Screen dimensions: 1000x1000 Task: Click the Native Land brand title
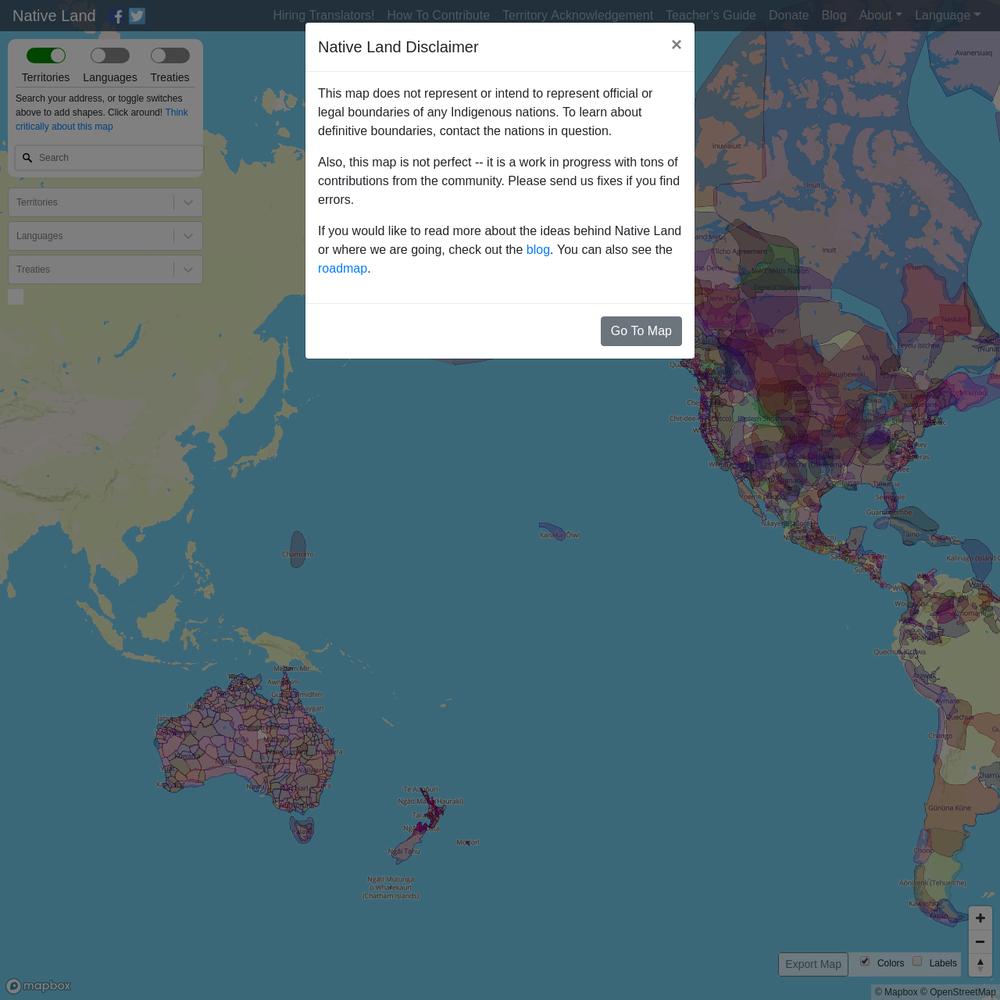pos(54,16)
